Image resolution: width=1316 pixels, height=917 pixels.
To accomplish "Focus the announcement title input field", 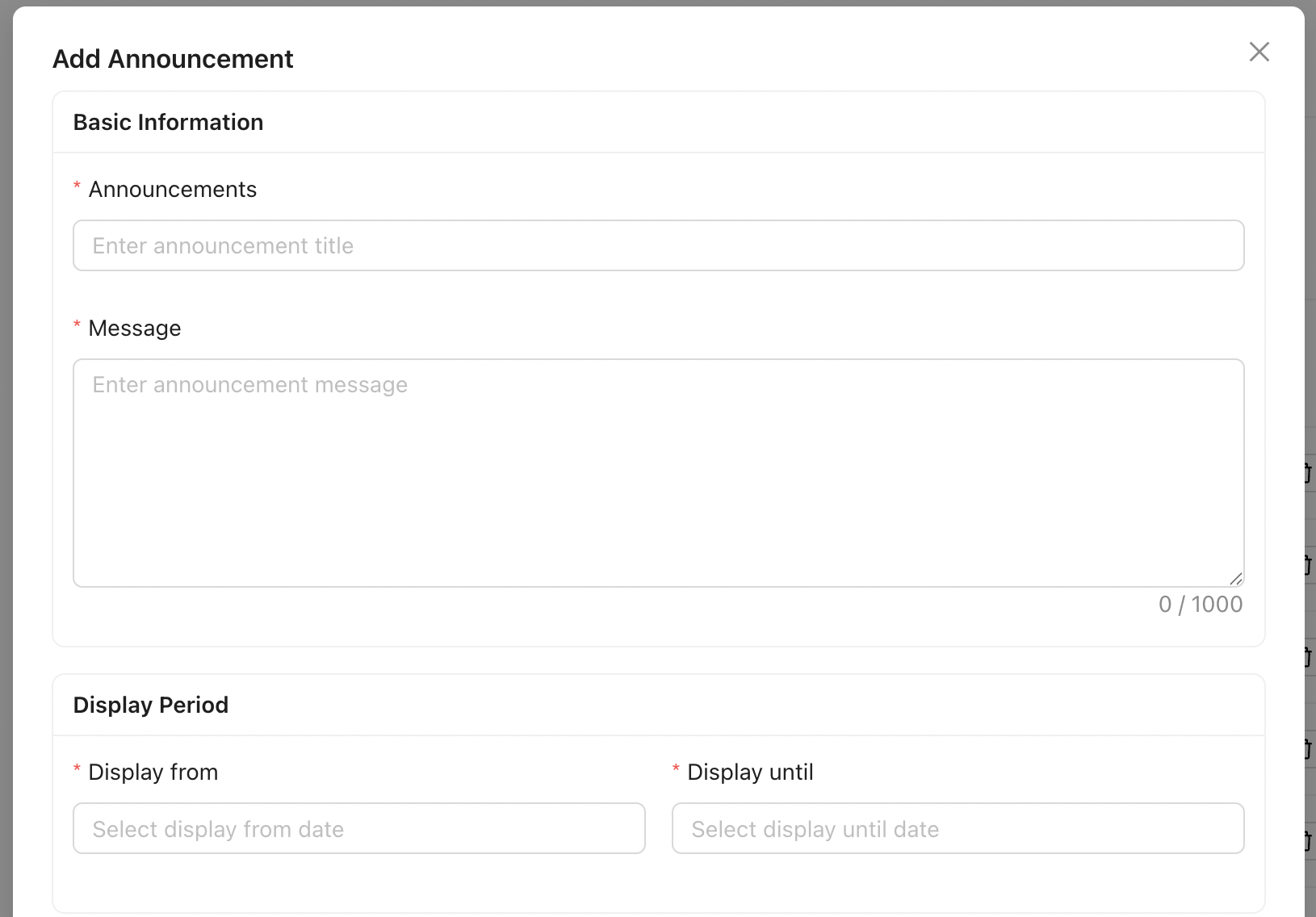I will click(x=658, y=245).
